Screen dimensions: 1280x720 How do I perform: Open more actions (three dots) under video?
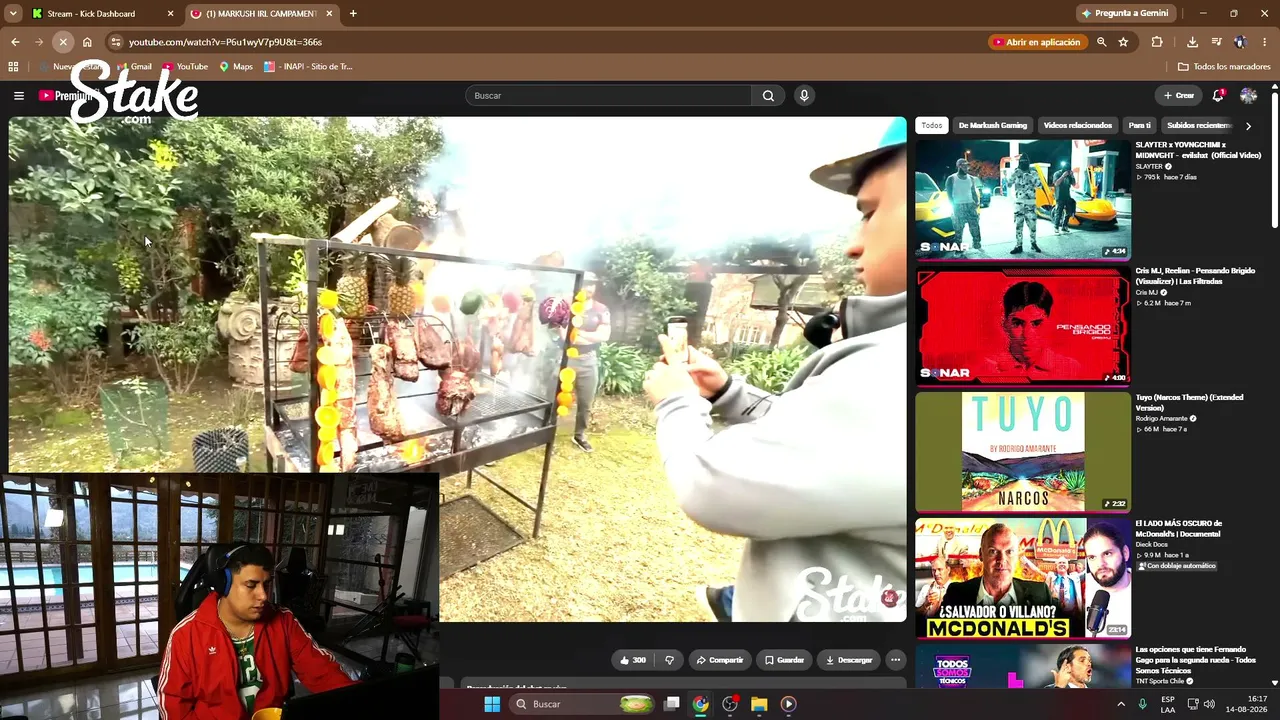(896, 660)
